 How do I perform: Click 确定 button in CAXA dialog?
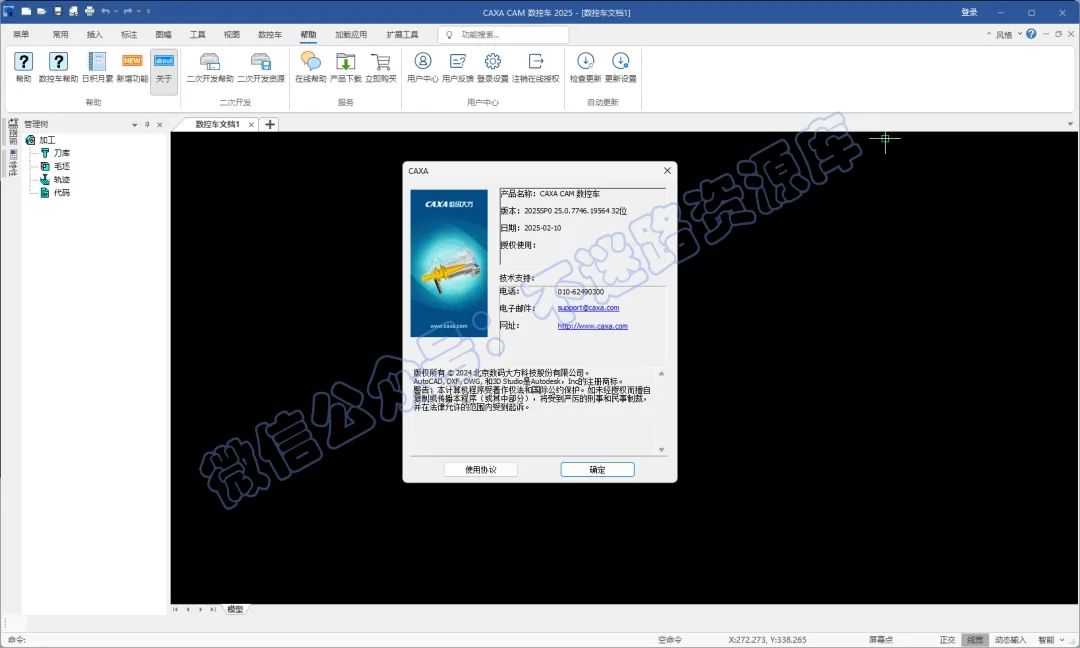pos(597,470)
